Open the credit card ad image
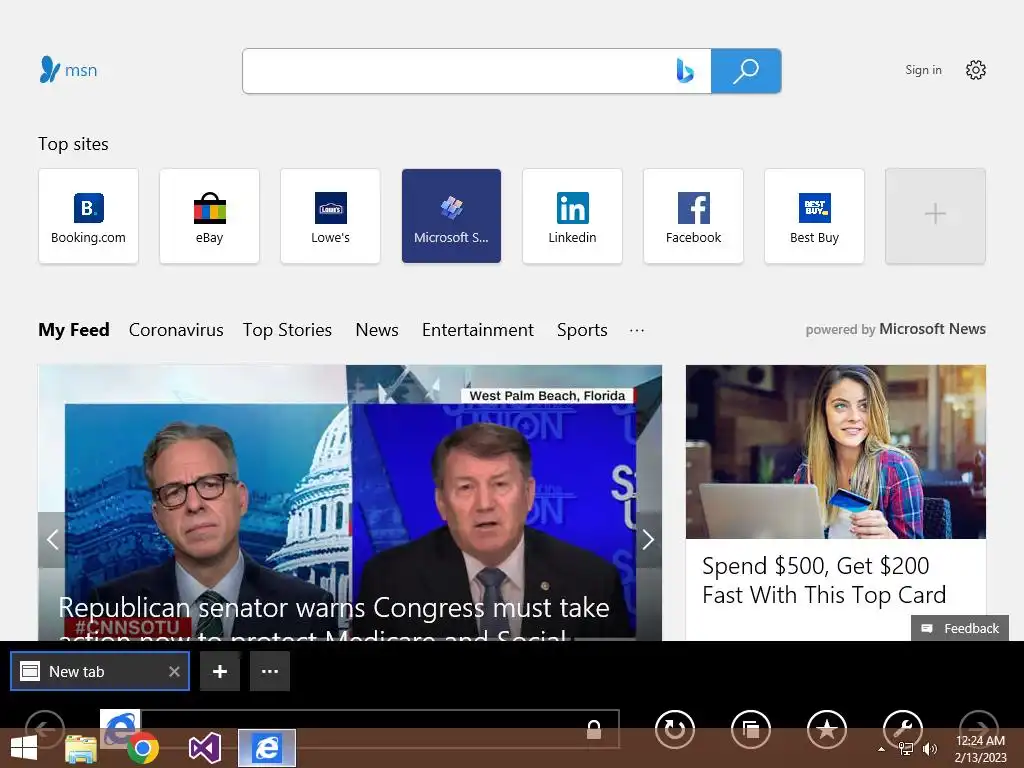Screen dimensions: 1024x768 (836, 452)
